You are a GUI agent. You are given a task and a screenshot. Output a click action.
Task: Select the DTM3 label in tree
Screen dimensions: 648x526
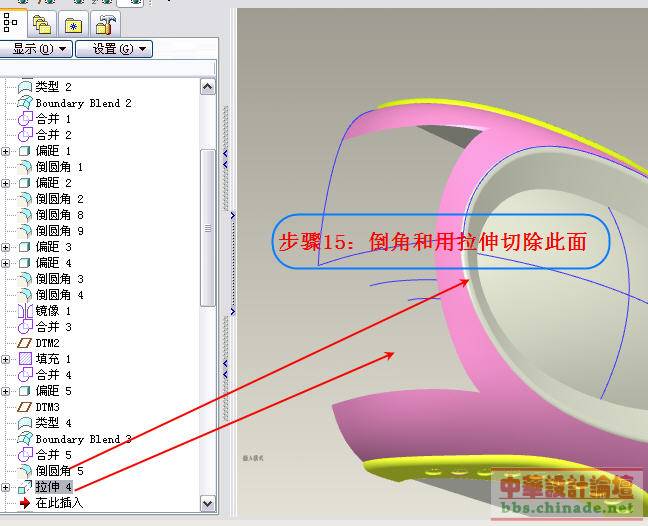48,407
